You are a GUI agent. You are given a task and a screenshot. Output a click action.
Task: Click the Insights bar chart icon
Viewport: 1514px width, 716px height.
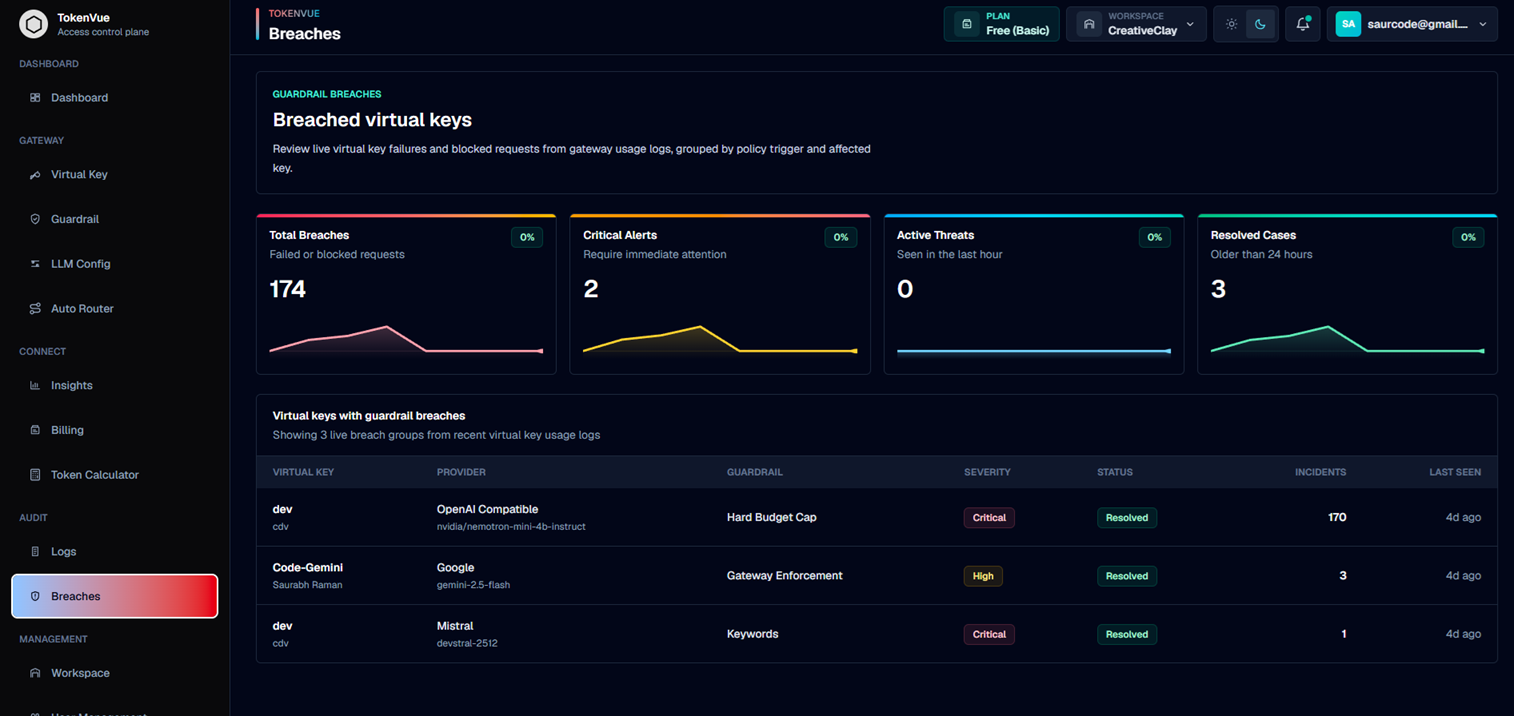(35, 386)
